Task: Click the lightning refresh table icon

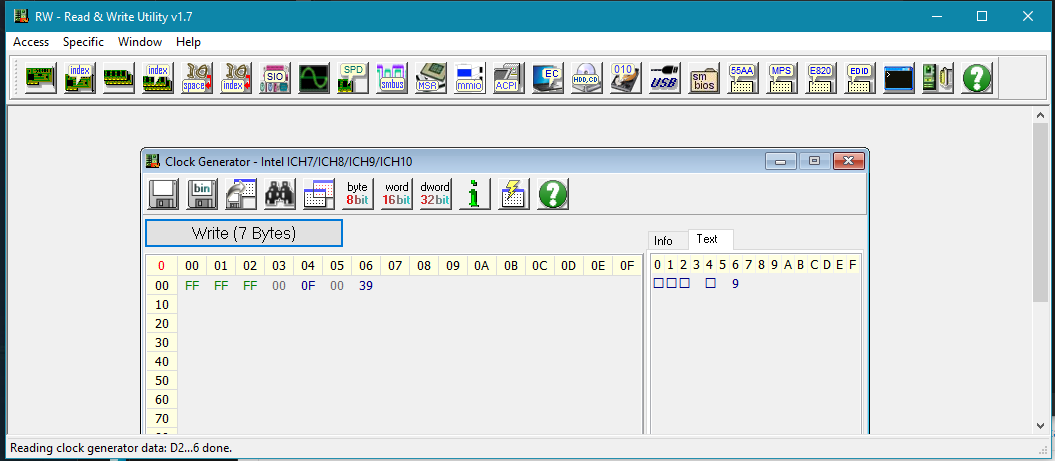Action: pyautogui.click(x=514, y=194)
